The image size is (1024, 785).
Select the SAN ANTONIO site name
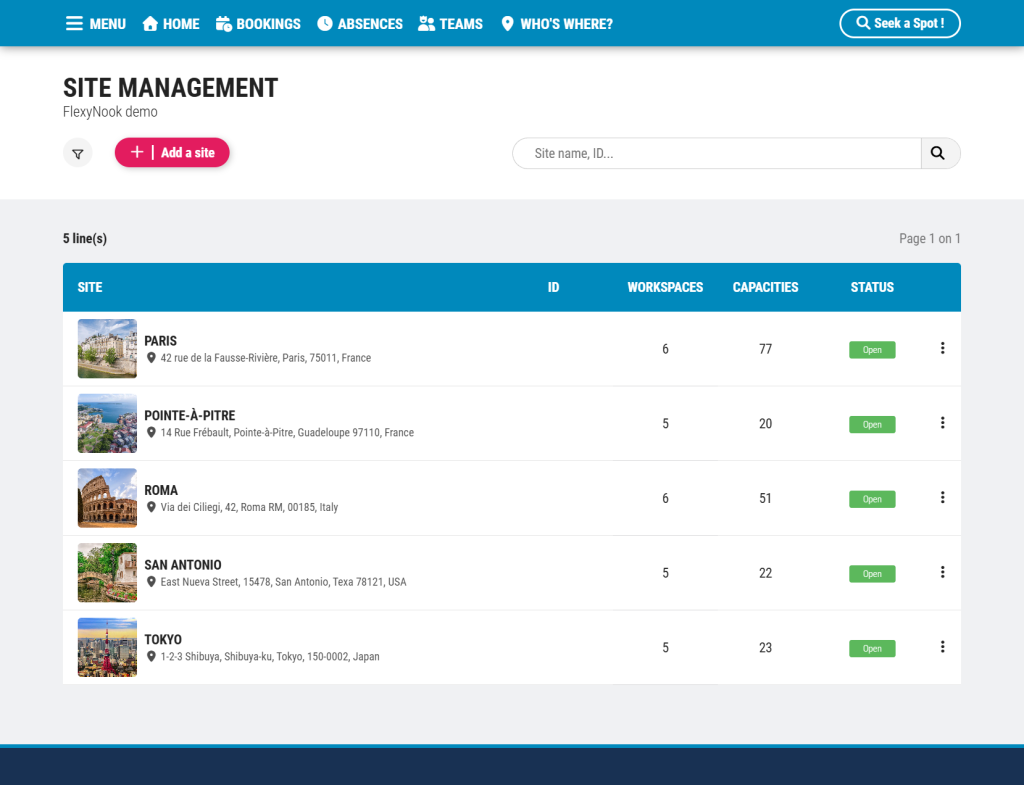pos(183,565)
